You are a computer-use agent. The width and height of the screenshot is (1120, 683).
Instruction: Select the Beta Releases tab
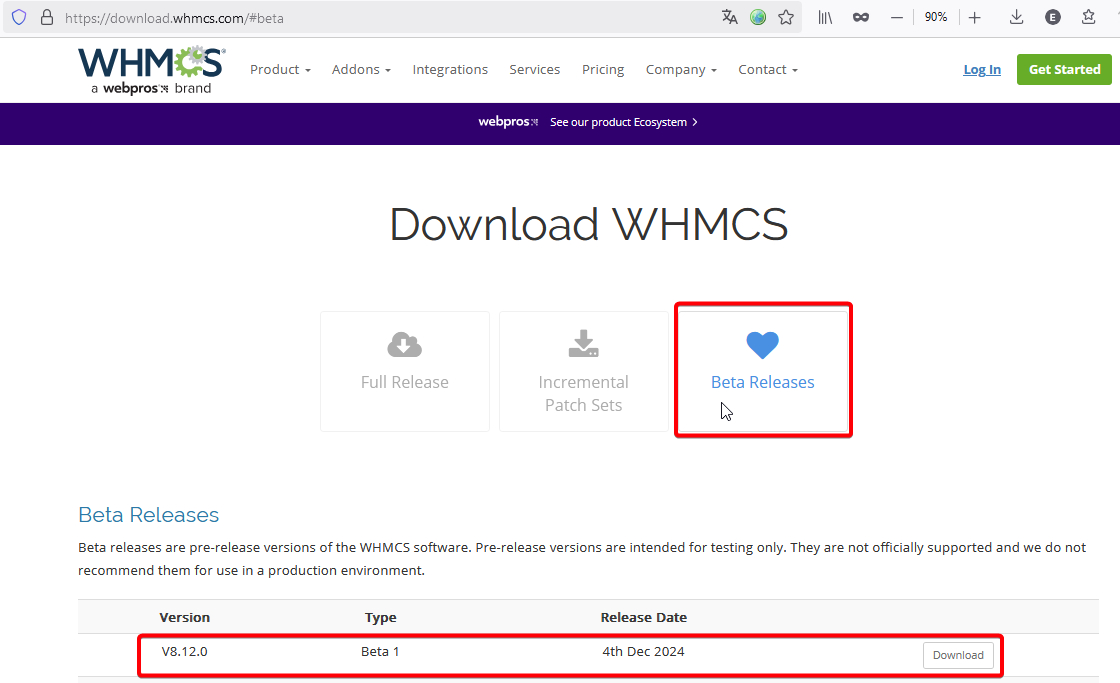tap(763, 372)
